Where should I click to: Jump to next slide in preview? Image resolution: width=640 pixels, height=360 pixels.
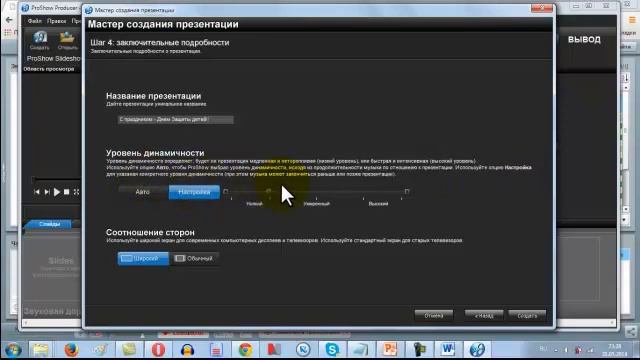(47, 192)
